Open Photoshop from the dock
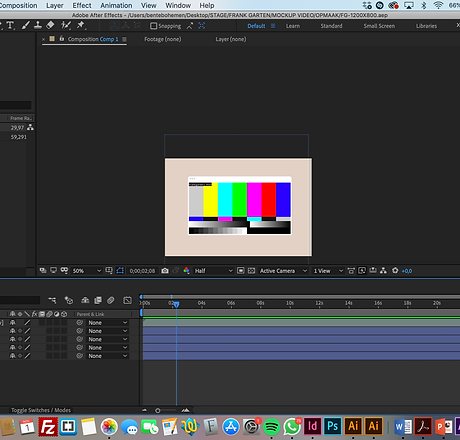 [332, 426]
